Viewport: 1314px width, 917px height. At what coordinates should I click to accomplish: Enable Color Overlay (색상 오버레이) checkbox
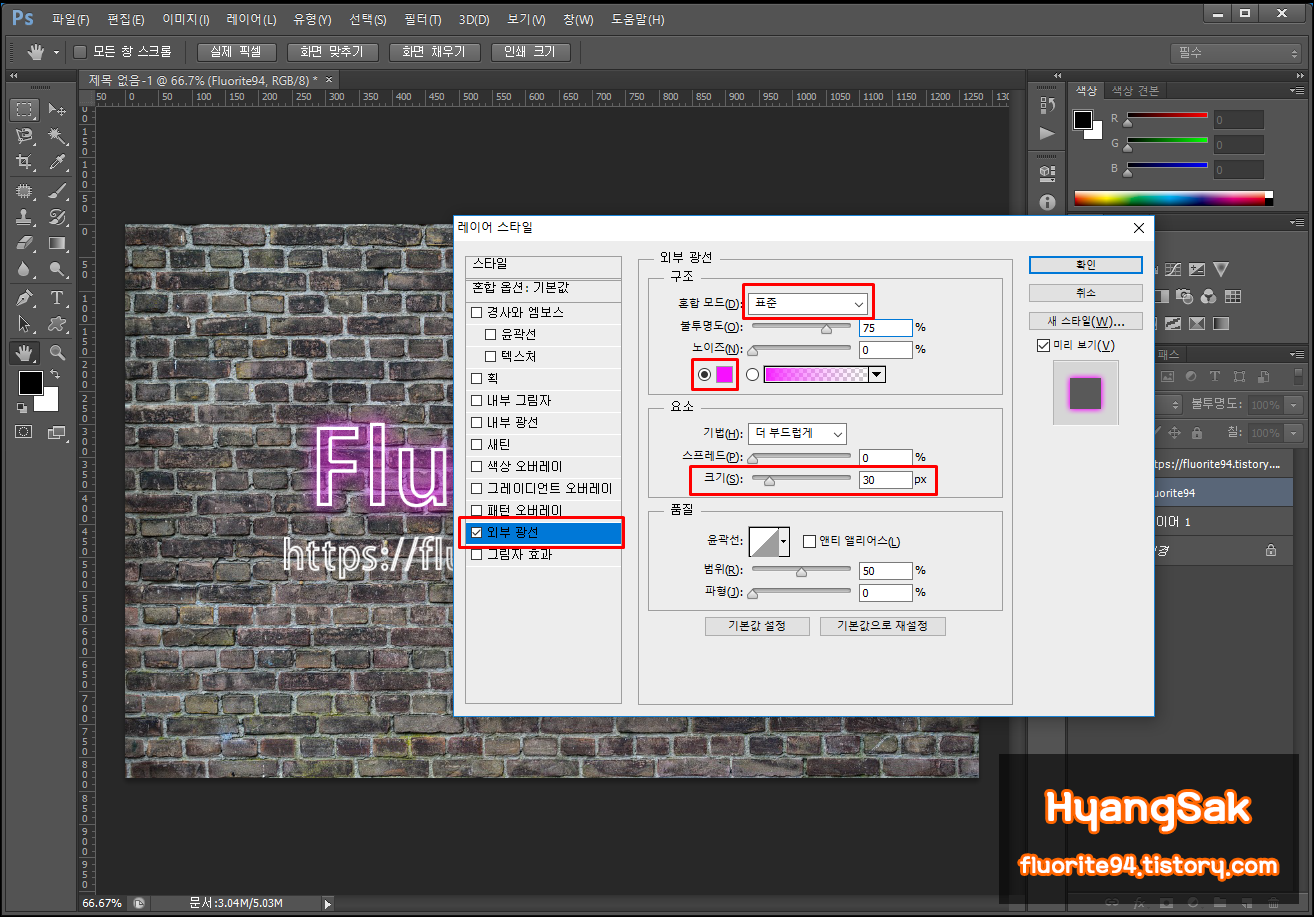click(477, 467)
